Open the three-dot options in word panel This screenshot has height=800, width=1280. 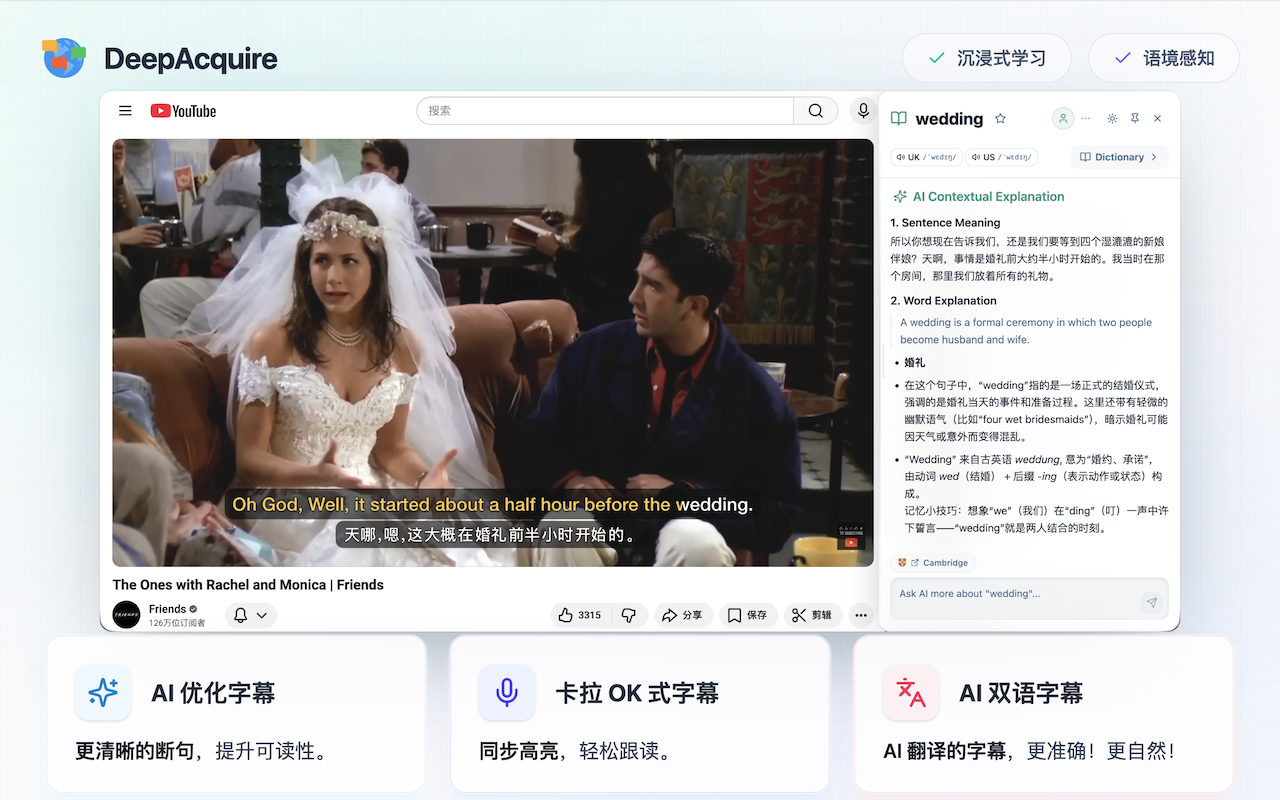tap(1086, 118)
